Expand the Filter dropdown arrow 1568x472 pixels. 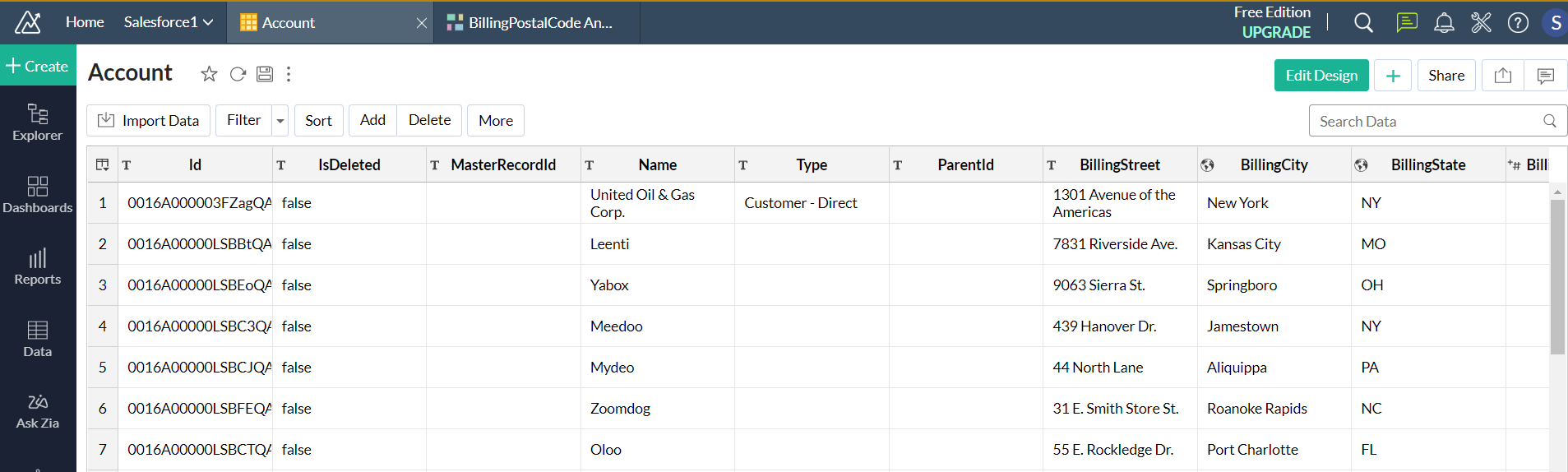pyautogui.click(x=280, y=121)
